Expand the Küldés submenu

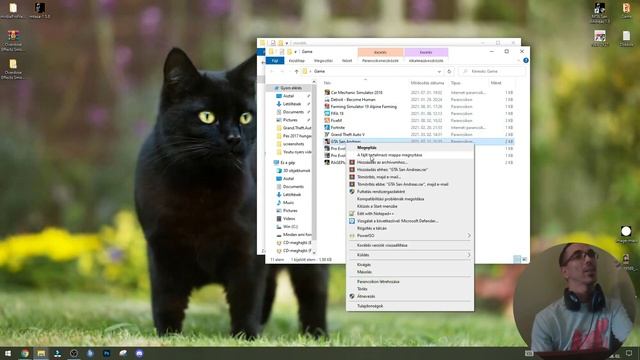[x=469, y=255]
